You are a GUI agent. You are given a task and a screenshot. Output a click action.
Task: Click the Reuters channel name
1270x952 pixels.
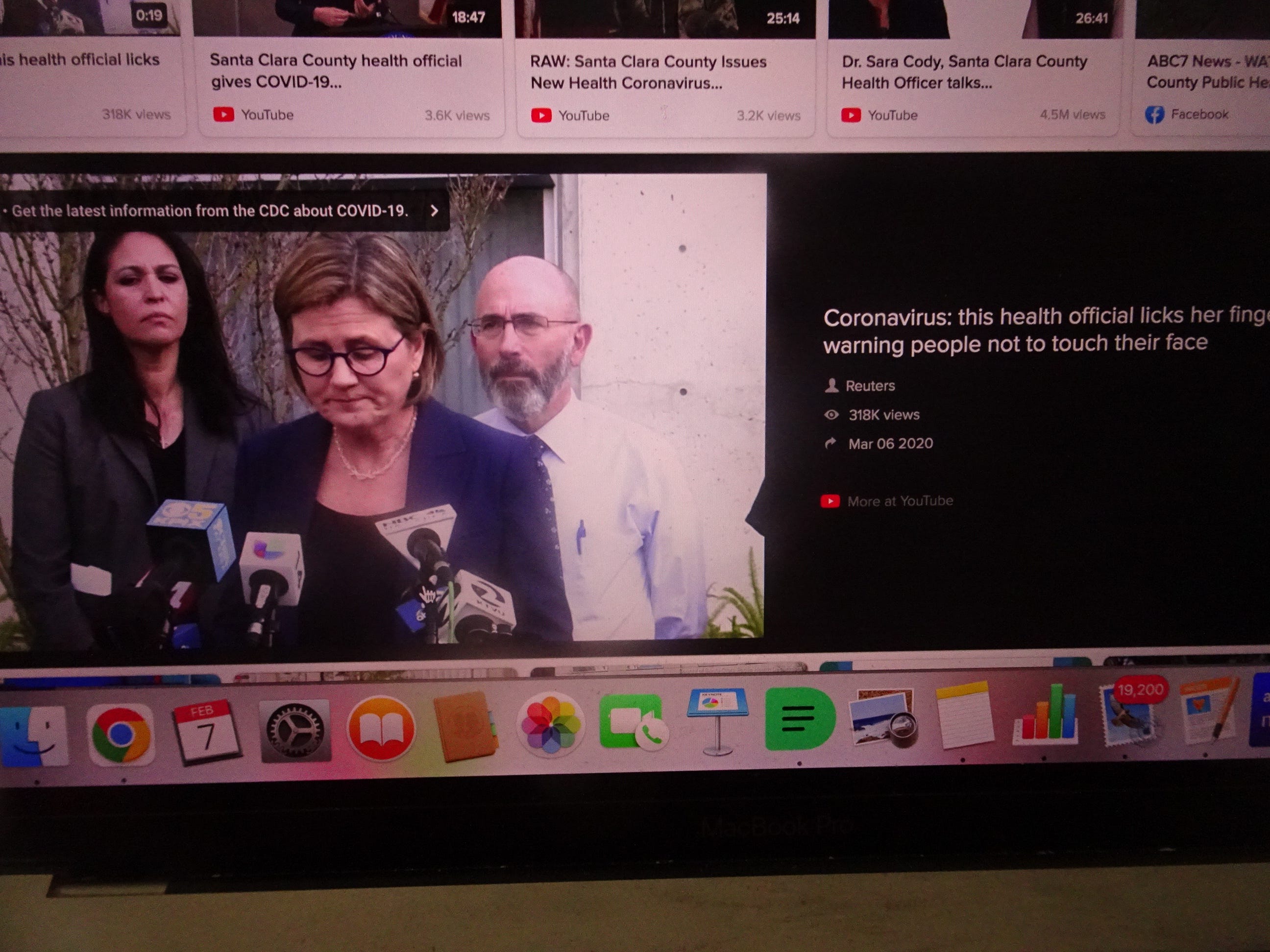tap(870, 385)
